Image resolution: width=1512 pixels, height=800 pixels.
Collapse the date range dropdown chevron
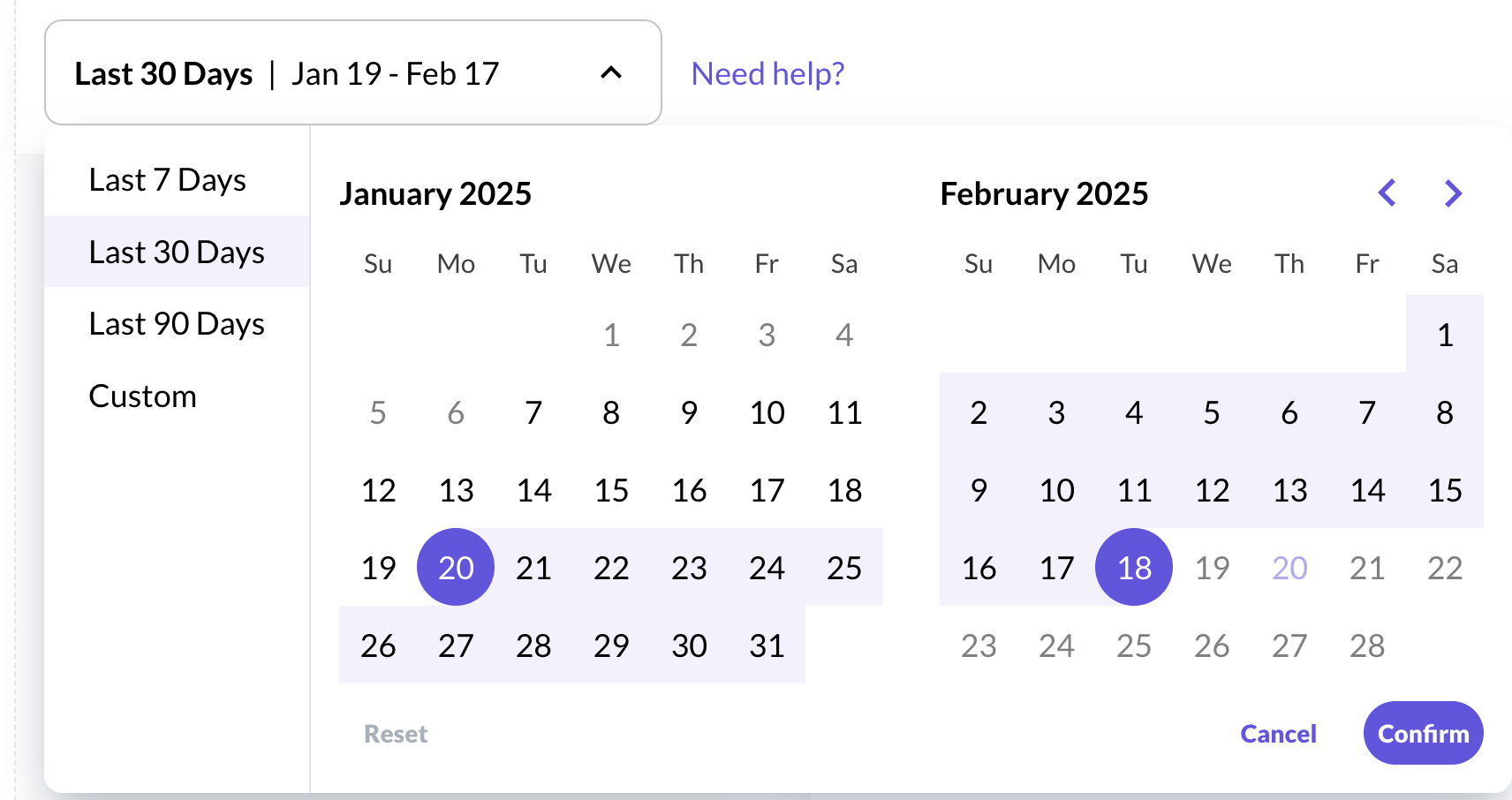611,73
